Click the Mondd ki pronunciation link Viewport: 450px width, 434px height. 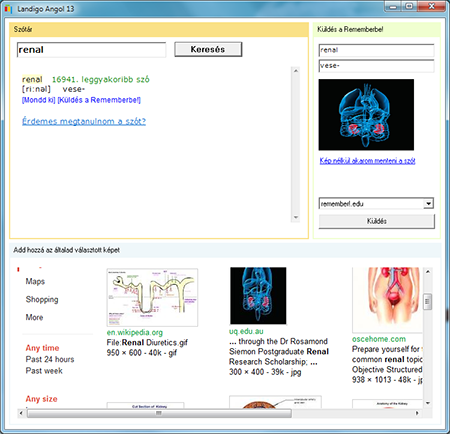click(38, 100)
